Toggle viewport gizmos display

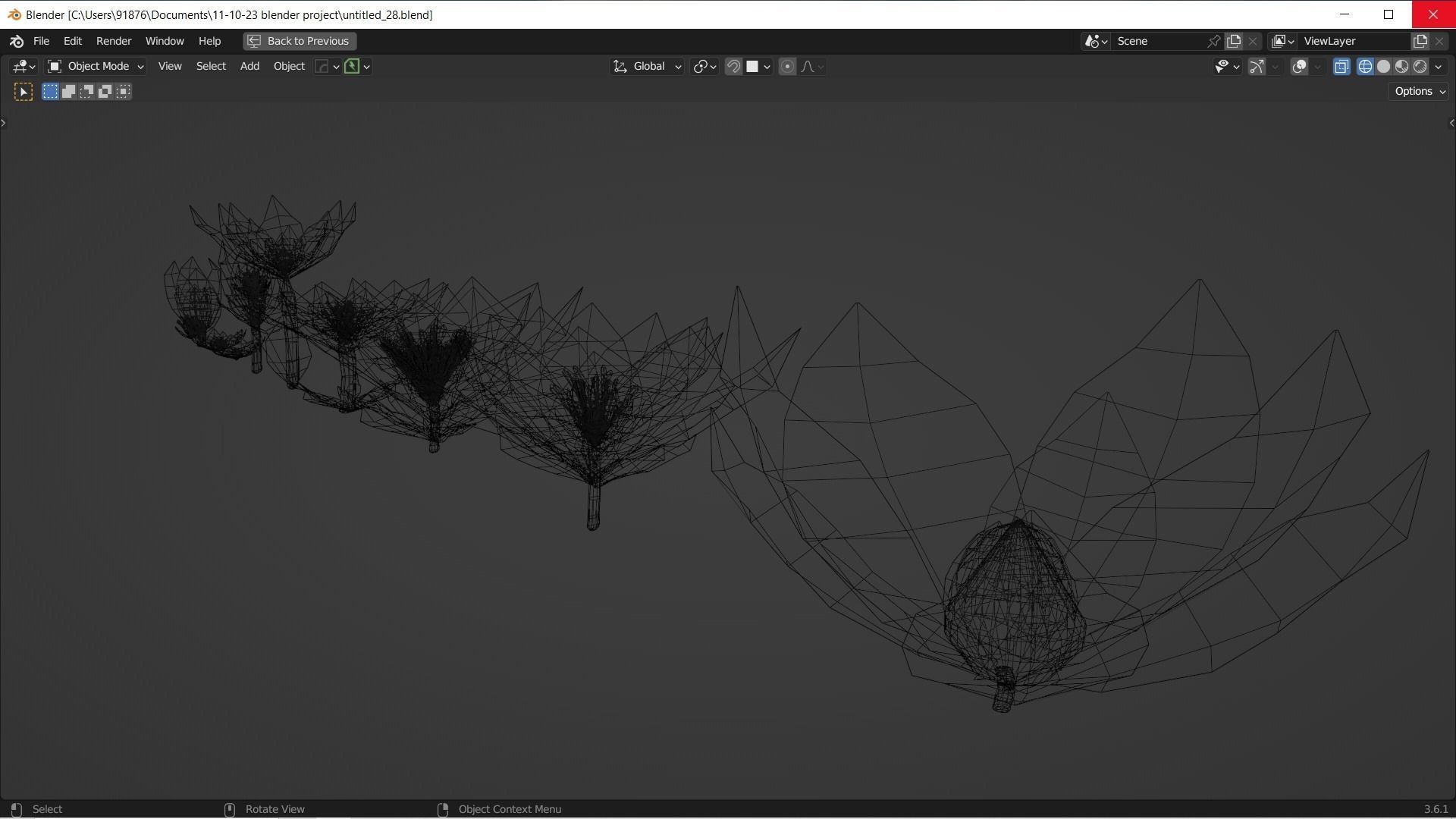tap(1257, 67)
